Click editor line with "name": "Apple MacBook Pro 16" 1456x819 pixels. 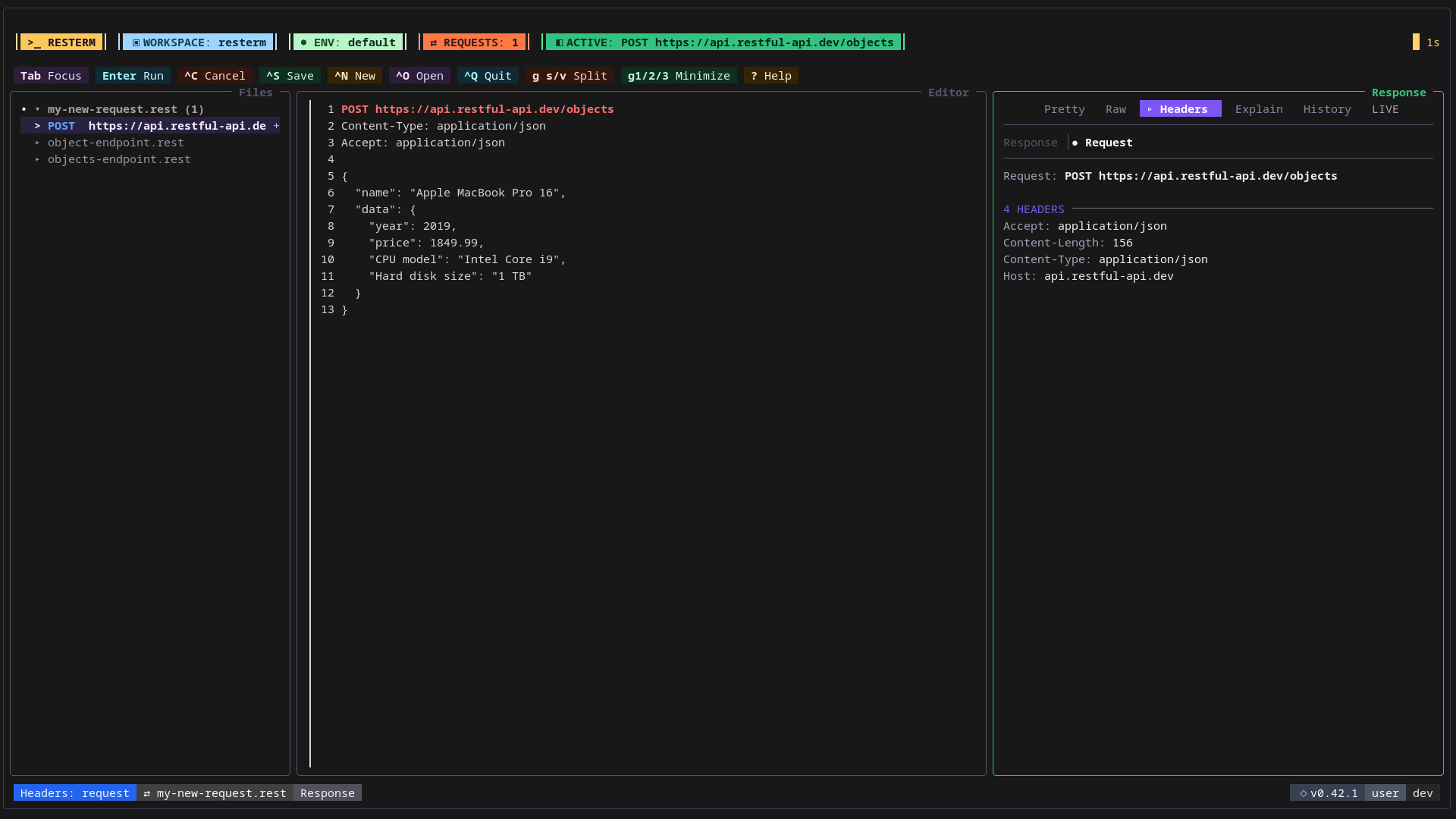[460, 193]
